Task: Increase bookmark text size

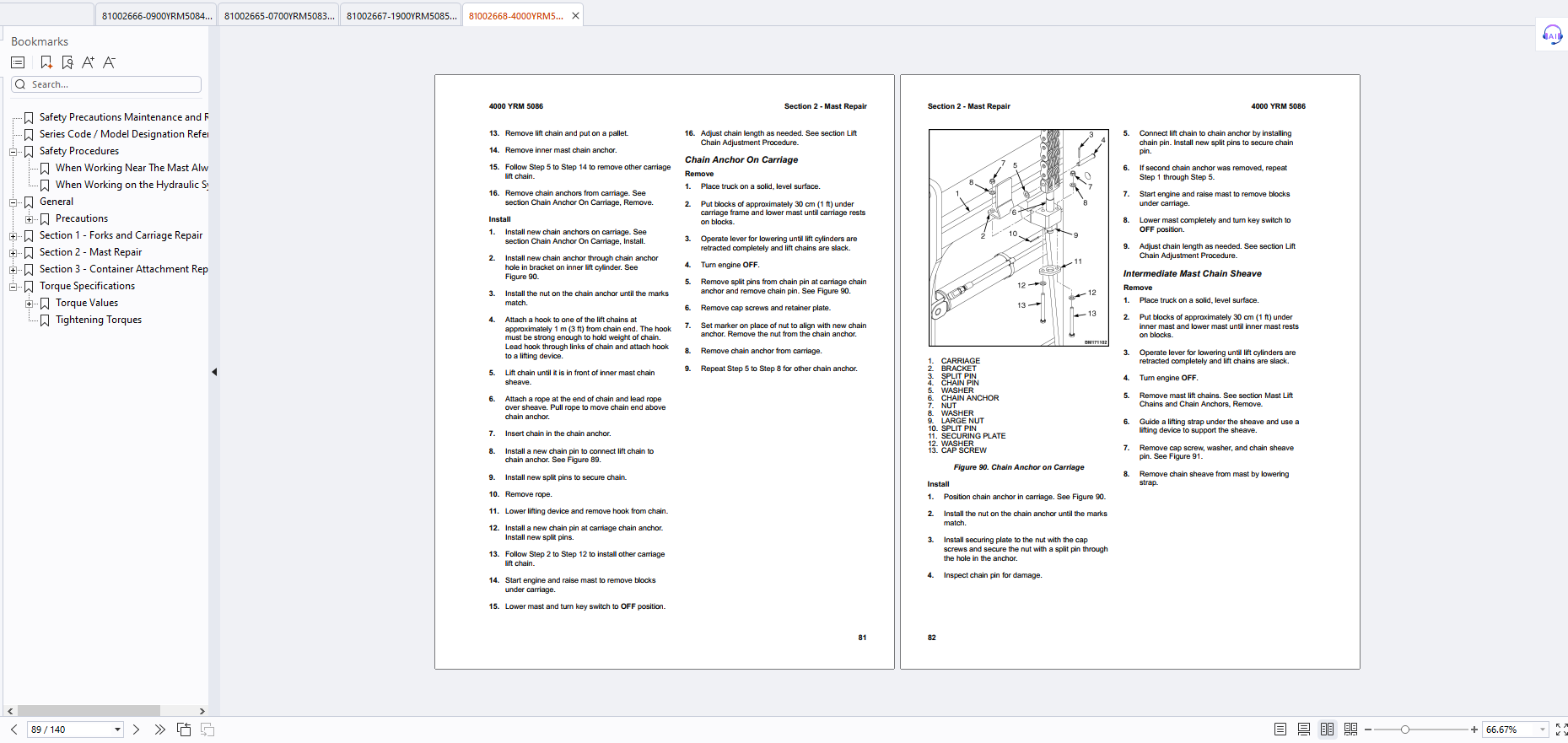Action: point(89,62)
